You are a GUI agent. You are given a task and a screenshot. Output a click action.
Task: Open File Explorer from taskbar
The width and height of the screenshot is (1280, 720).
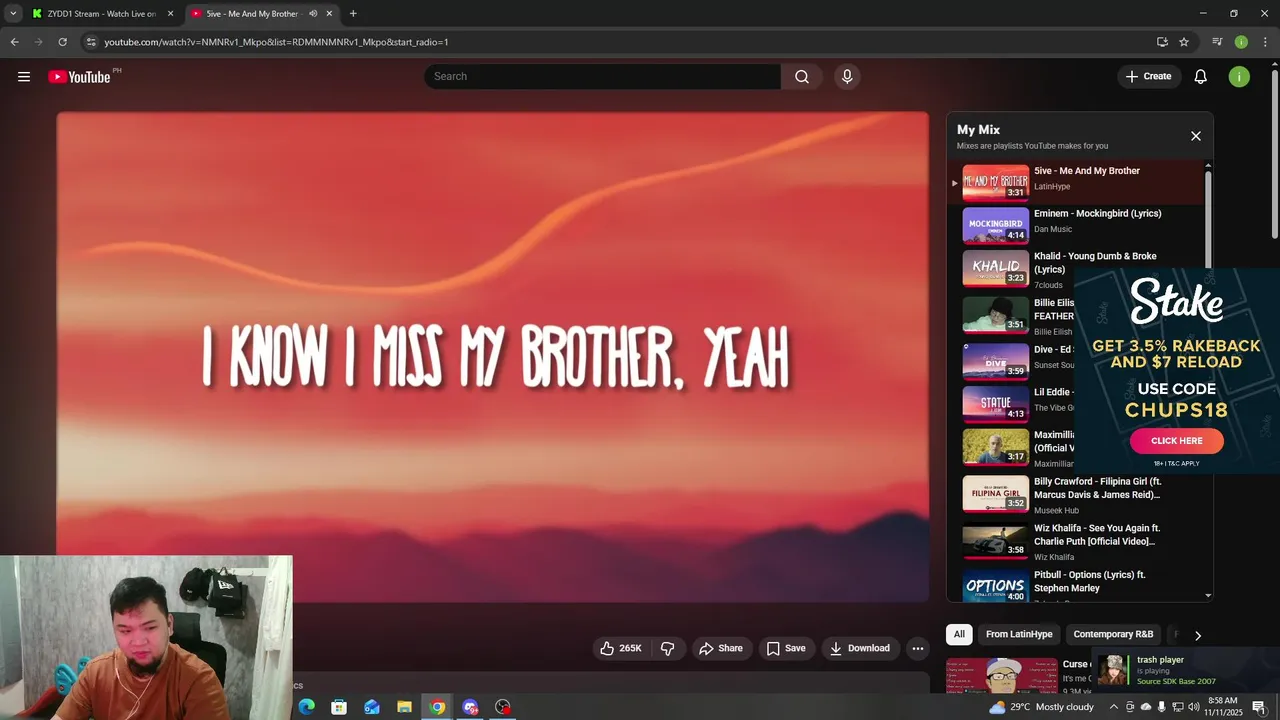(x=404, y=707)
